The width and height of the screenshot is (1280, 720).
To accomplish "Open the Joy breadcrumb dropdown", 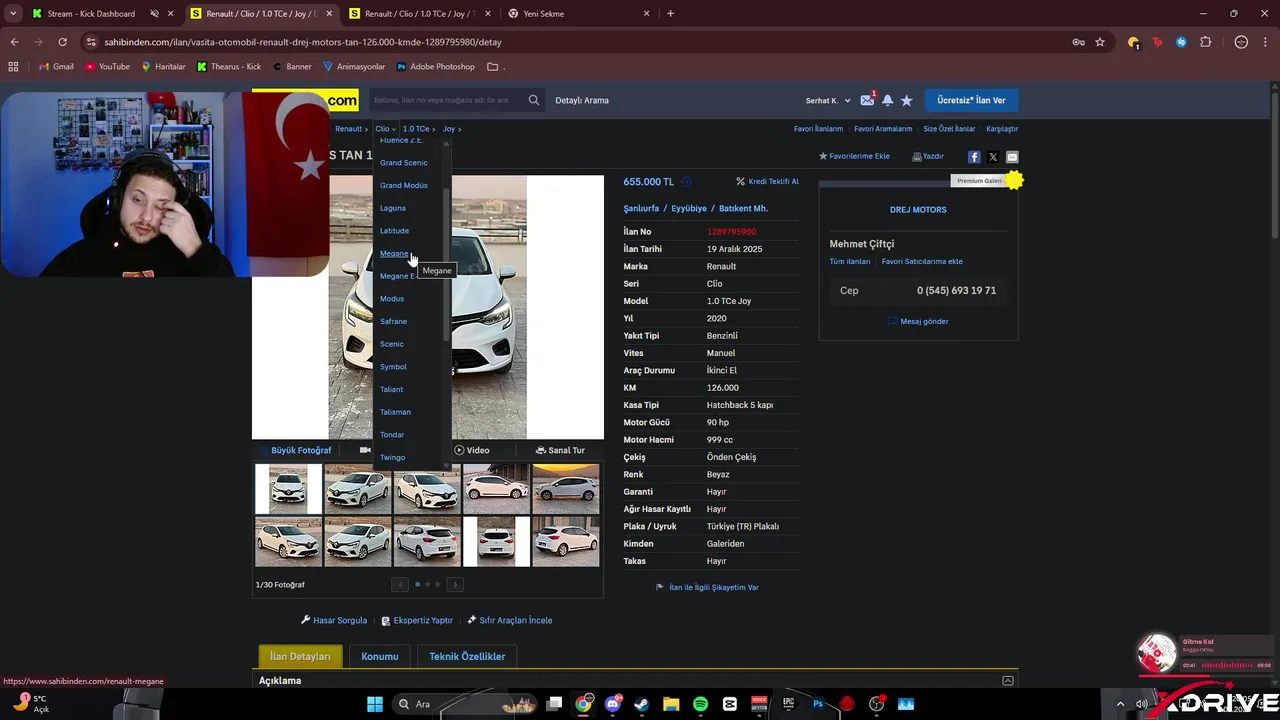I will pos(452,129).
